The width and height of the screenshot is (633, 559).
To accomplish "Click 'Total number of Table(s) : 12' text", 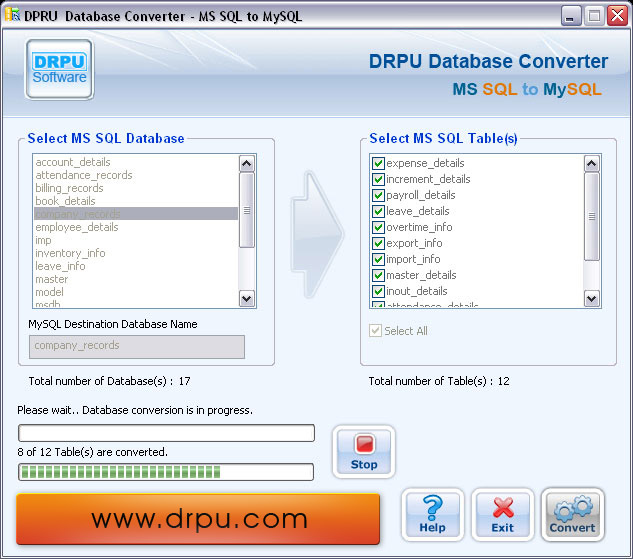I will click(x=439, y=381).
